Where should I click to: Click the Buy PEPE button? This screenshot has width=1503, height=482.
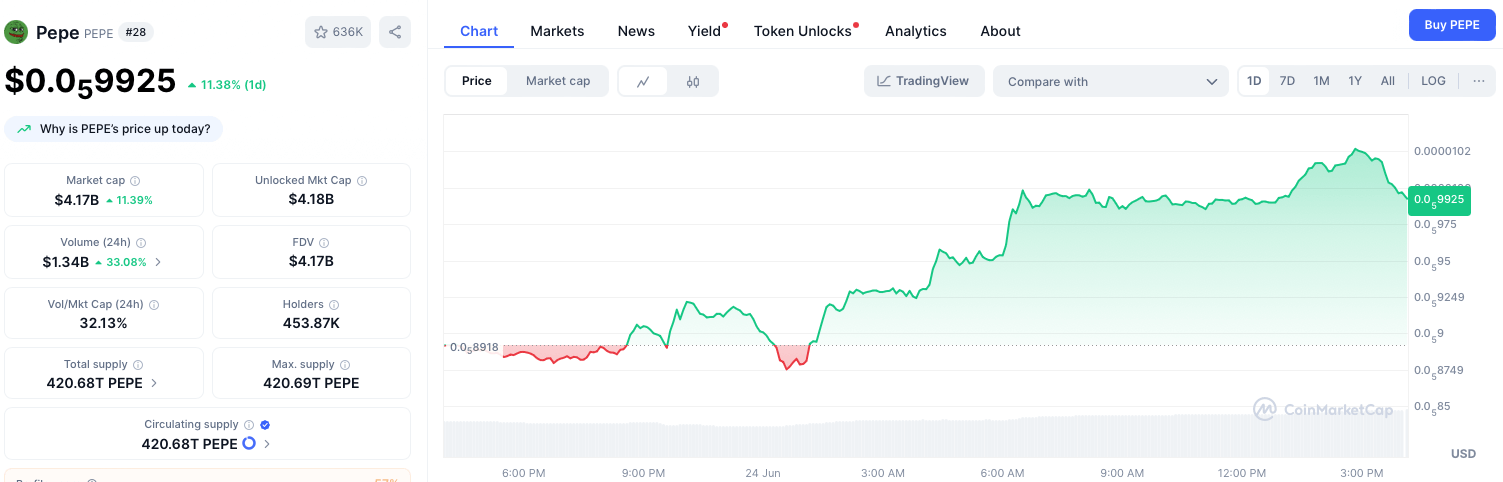click(x=1452, y=25)
